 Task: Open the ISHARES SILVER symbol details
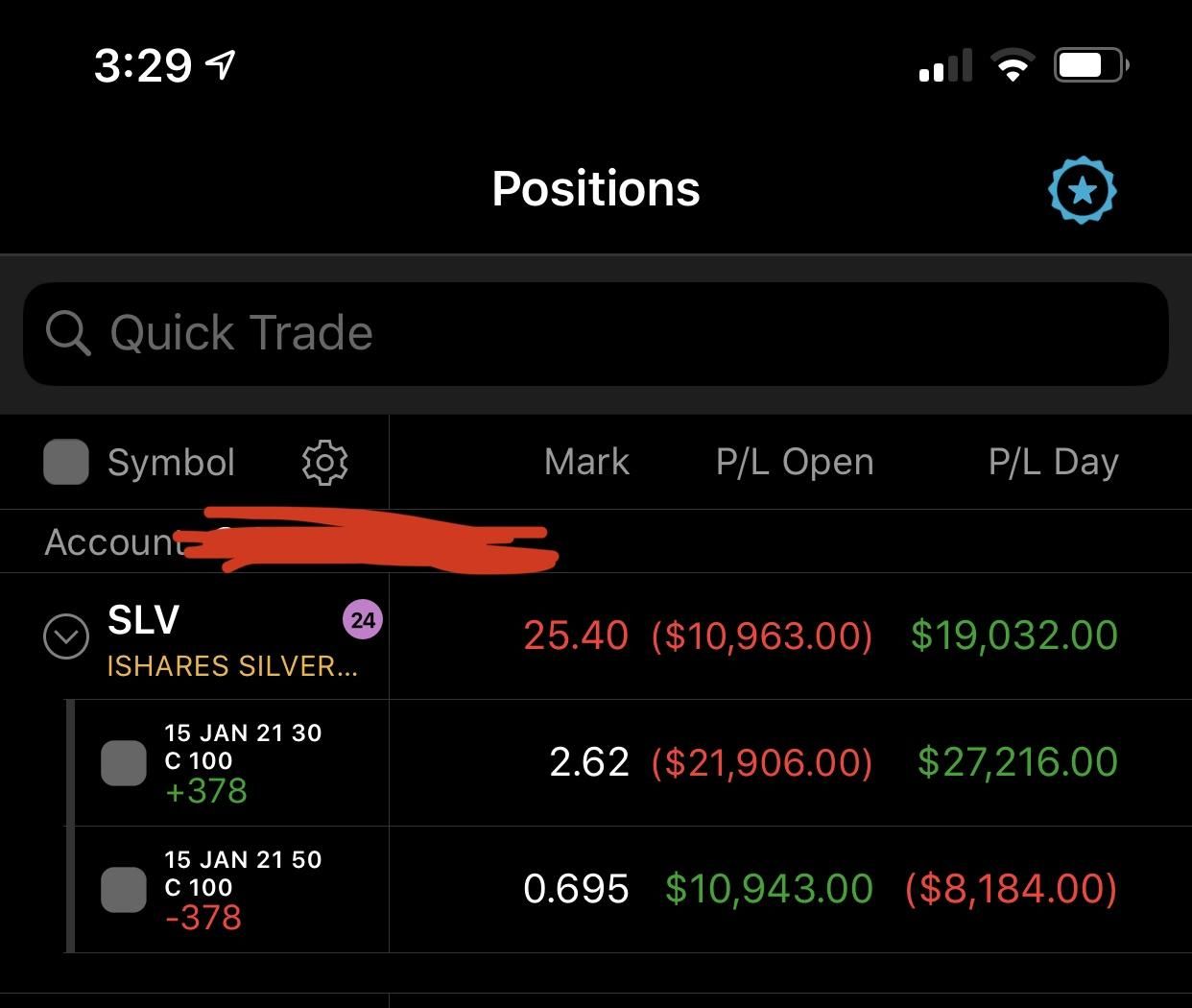click(232, 666)
